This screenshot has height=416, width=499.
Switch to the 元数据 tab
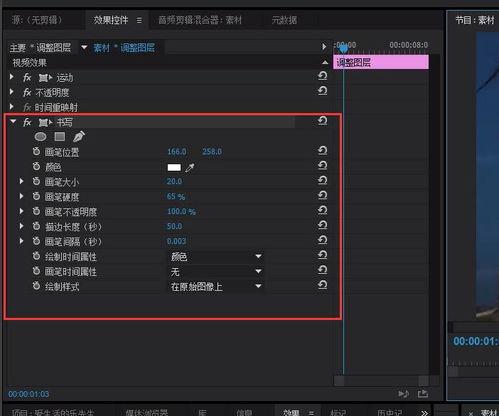click(284, 20)
